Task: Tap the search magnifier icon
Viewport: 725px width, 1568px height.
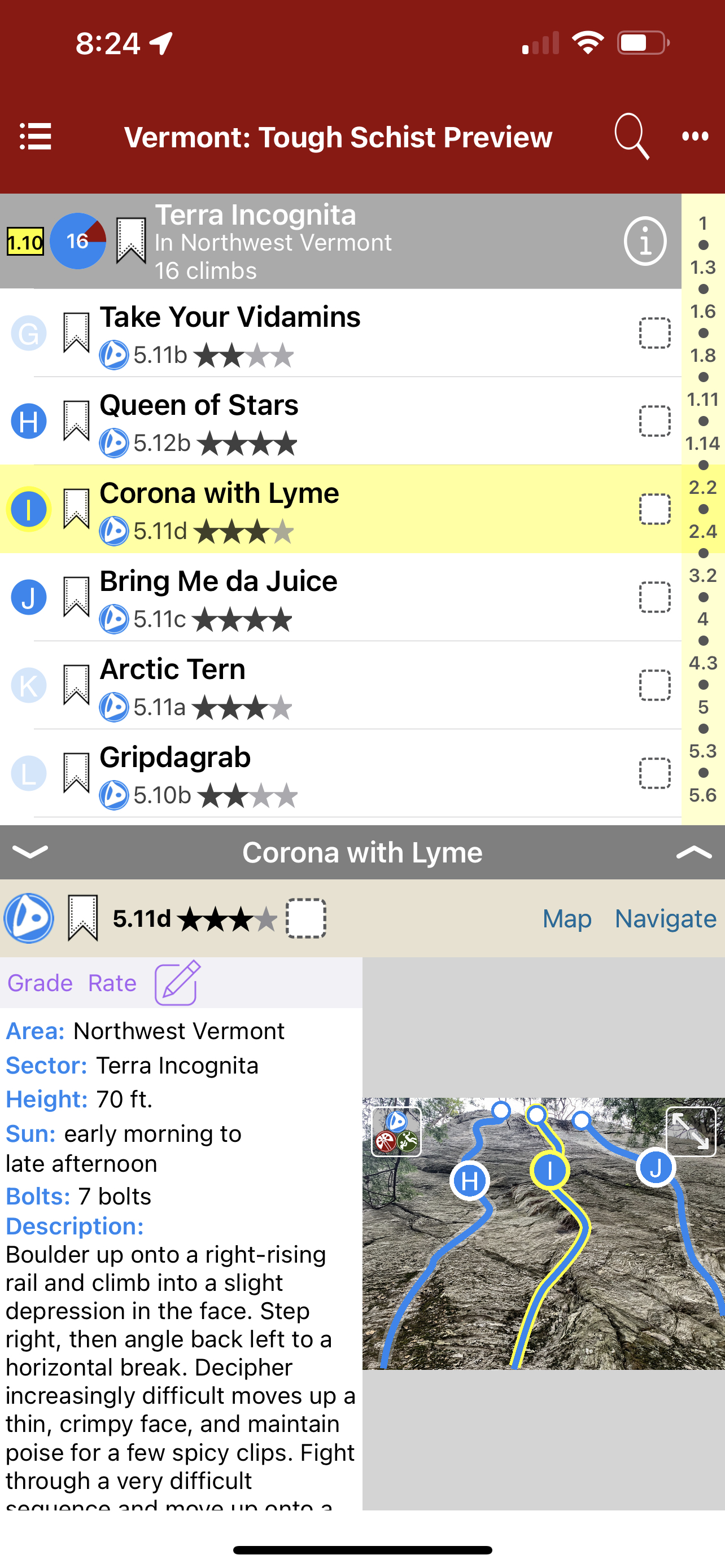Action: 631,137
